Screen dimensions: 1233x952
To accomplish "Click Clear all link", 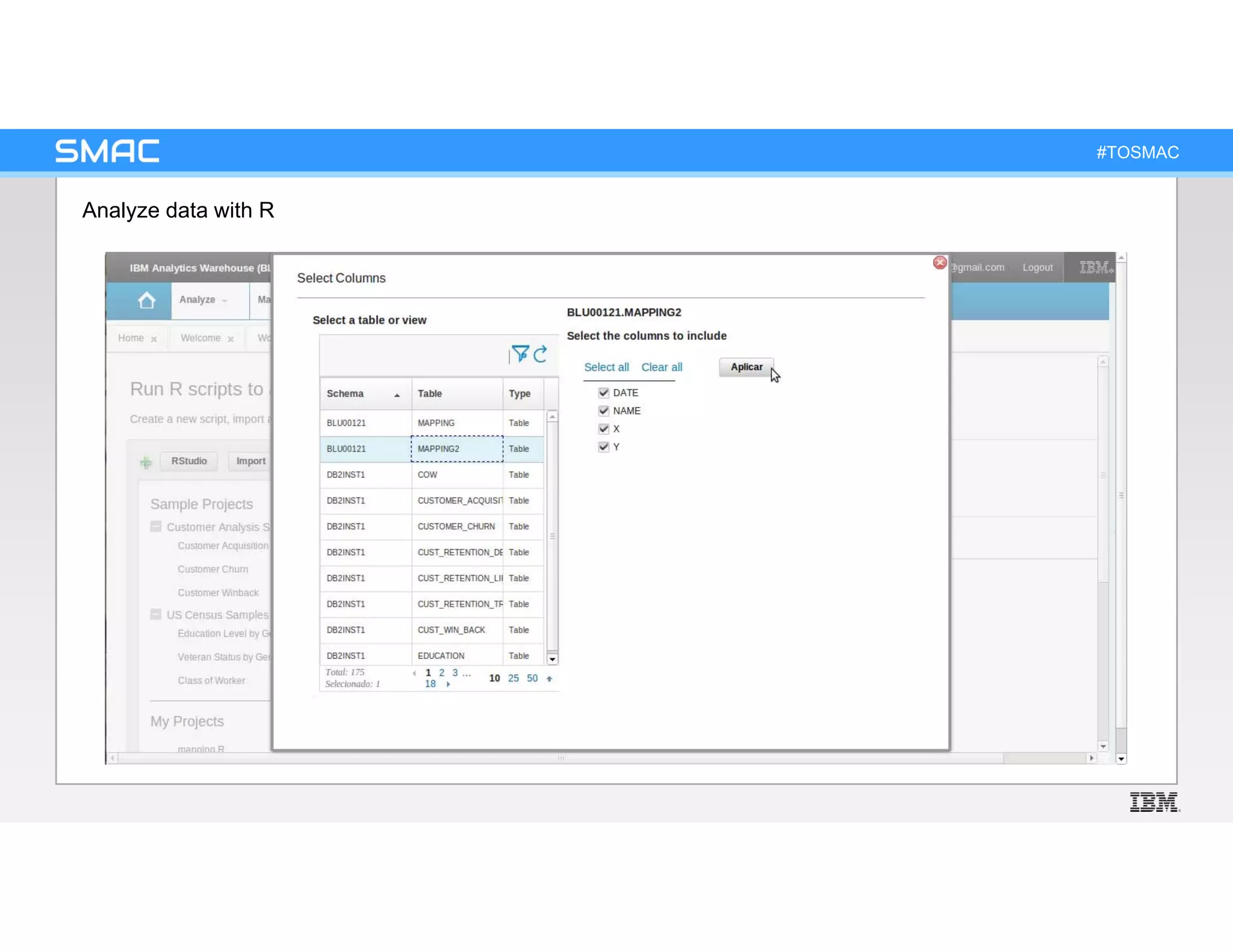I will click(662, 367).
